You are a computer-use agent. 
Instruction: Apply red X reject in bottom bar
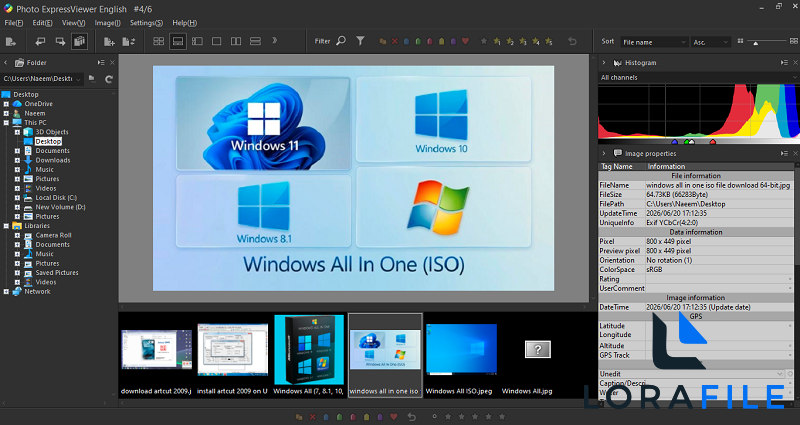312,417
